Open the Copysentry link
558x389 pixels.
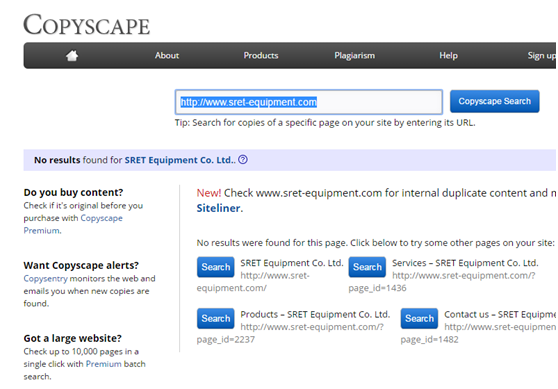45,279
